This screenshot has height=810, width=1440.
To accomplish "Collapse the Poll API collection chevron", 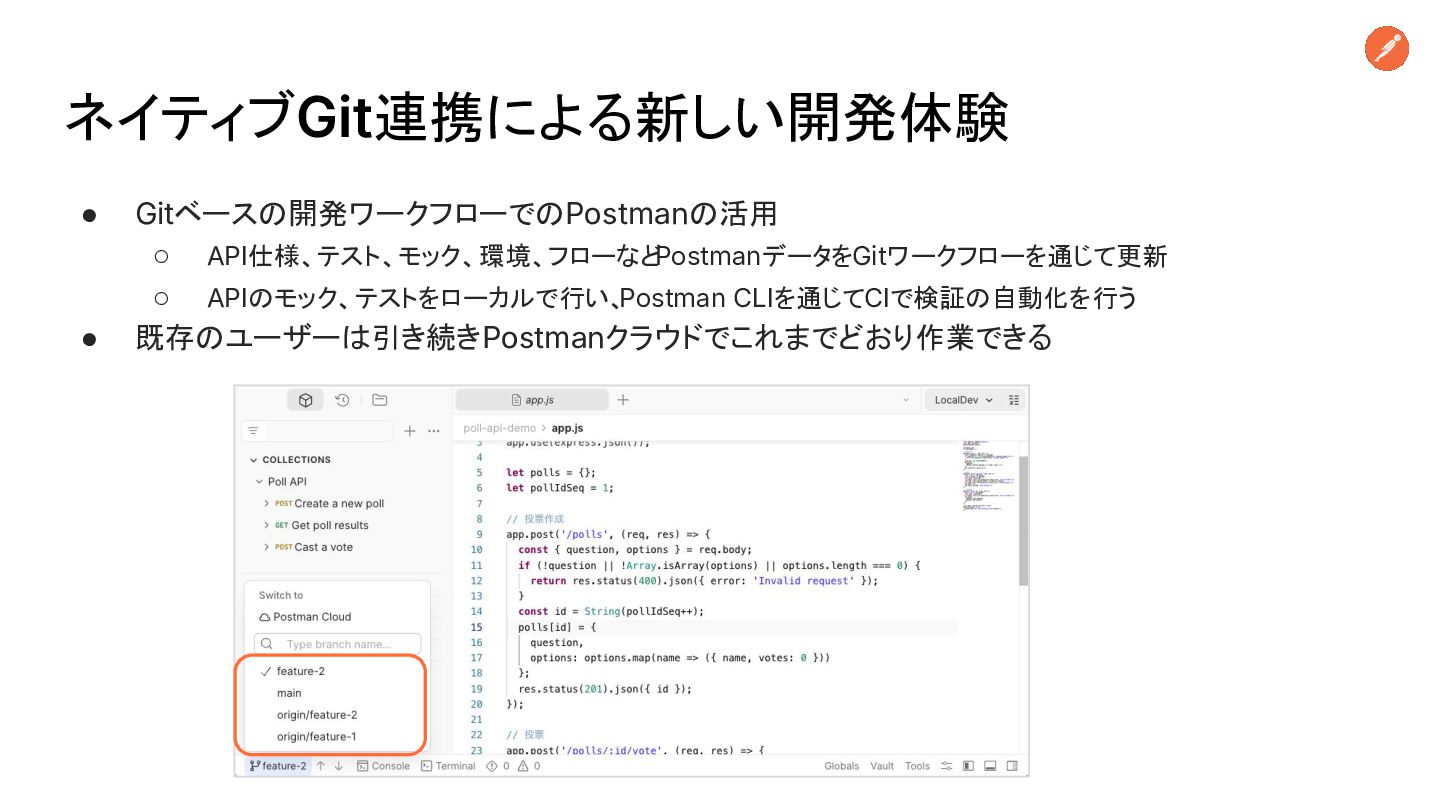I will point(259,482).
